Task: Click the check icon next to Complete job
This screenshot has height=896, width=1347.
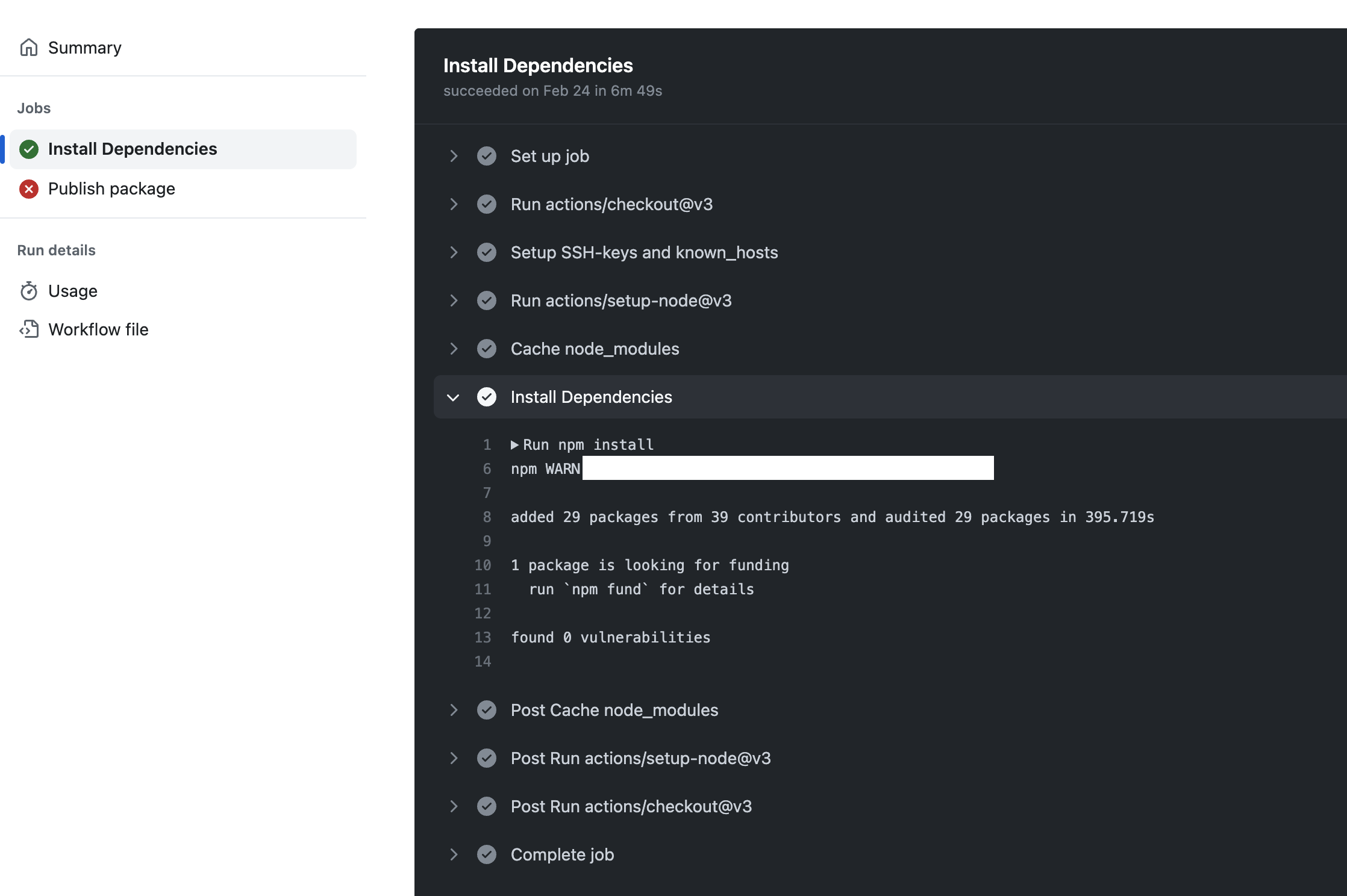Action: tap(487, 854)
